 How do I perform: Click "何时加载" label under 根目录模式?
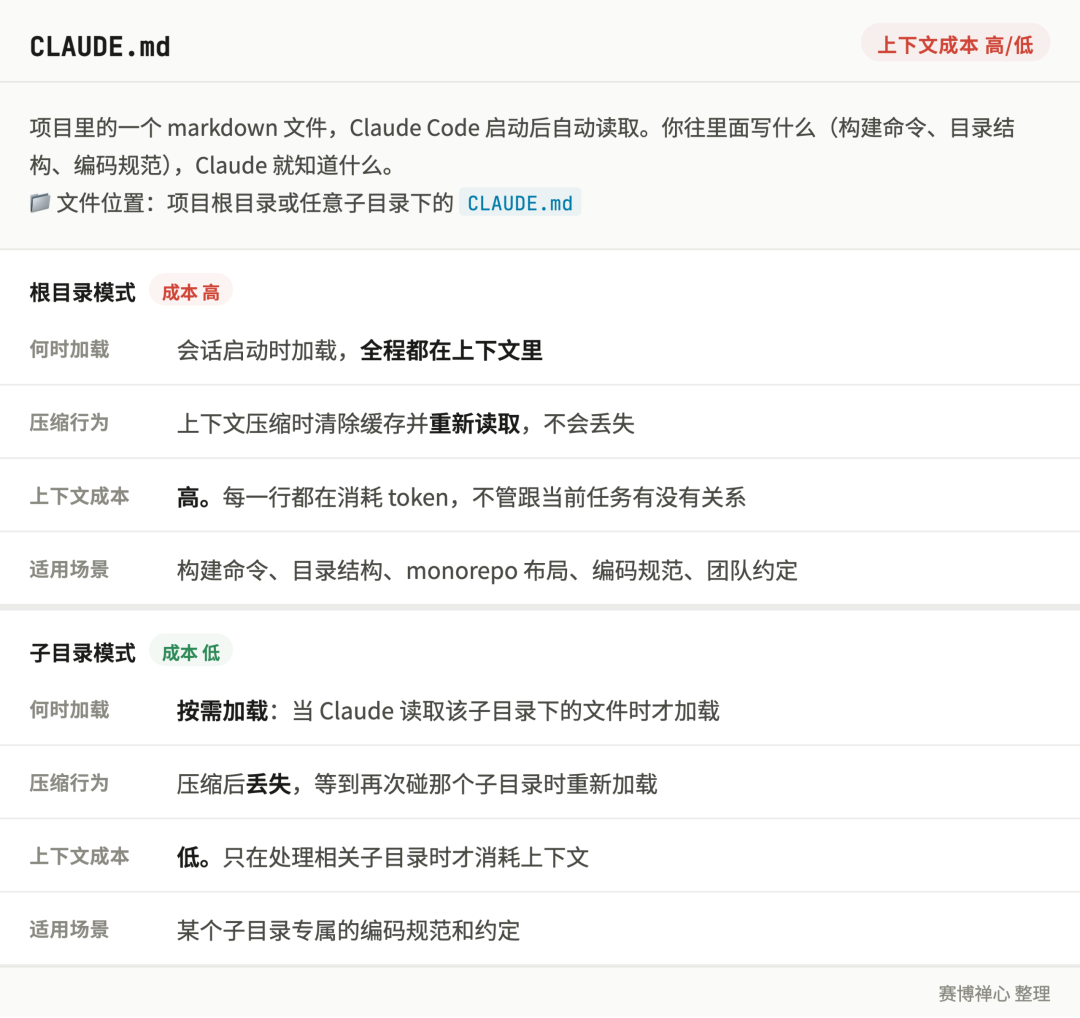point(70,349)
